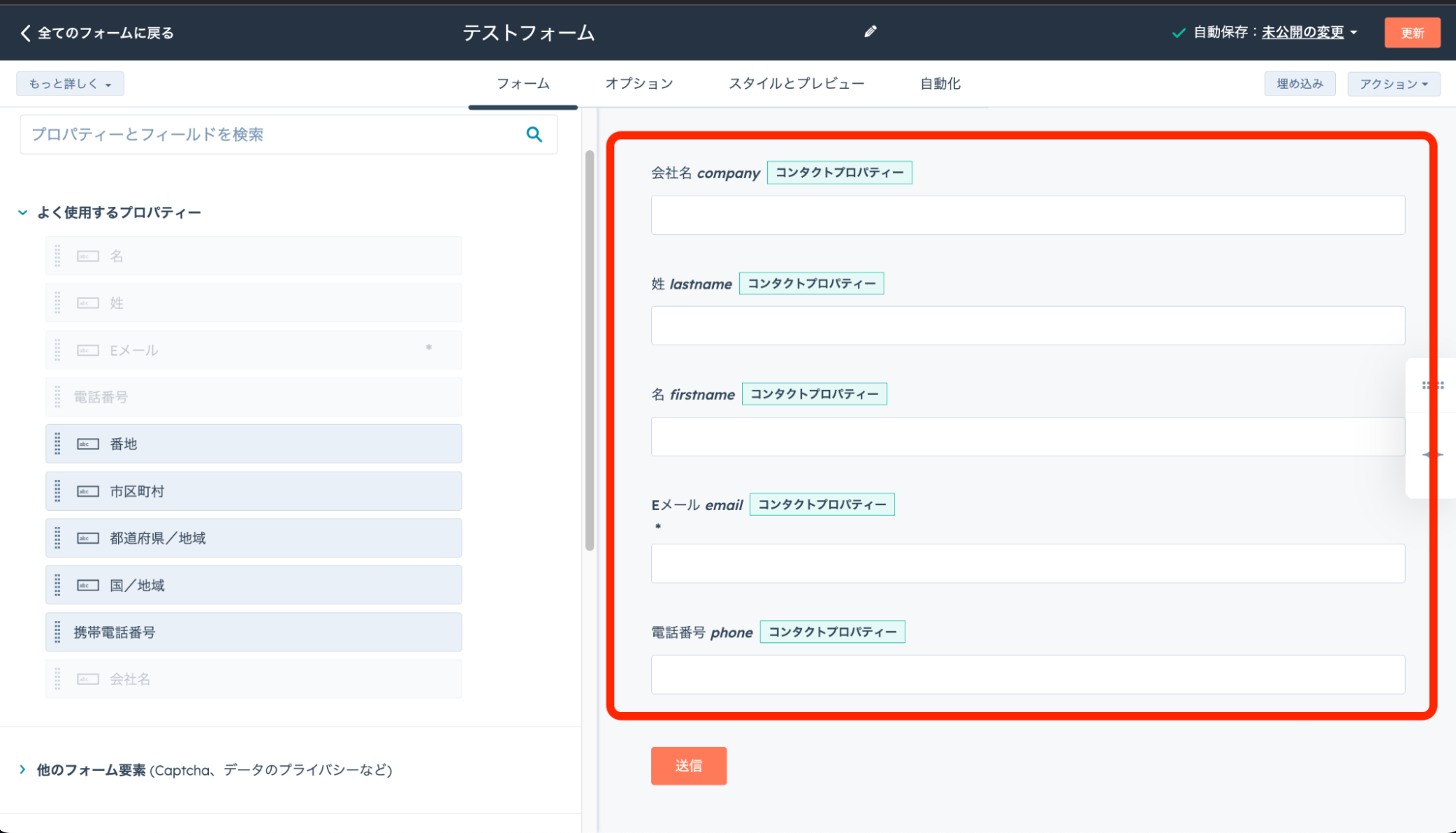Click the テストフォーム form title
Screen dimensions: 1456x833
click(529, 33)
